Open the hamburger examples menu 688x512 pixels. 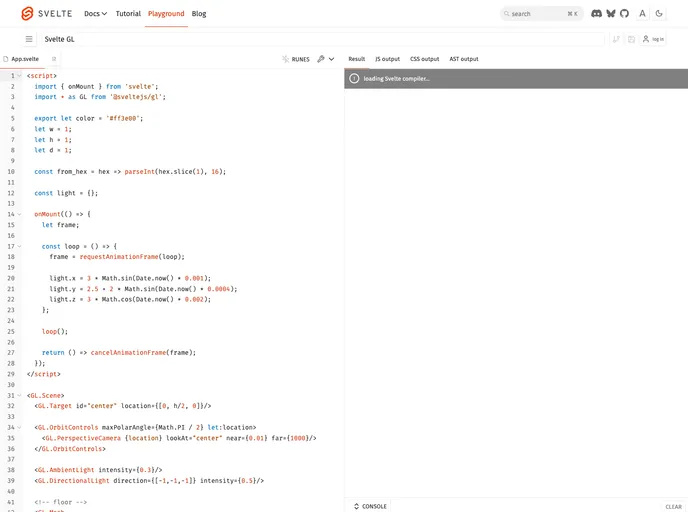pos(29,39)
